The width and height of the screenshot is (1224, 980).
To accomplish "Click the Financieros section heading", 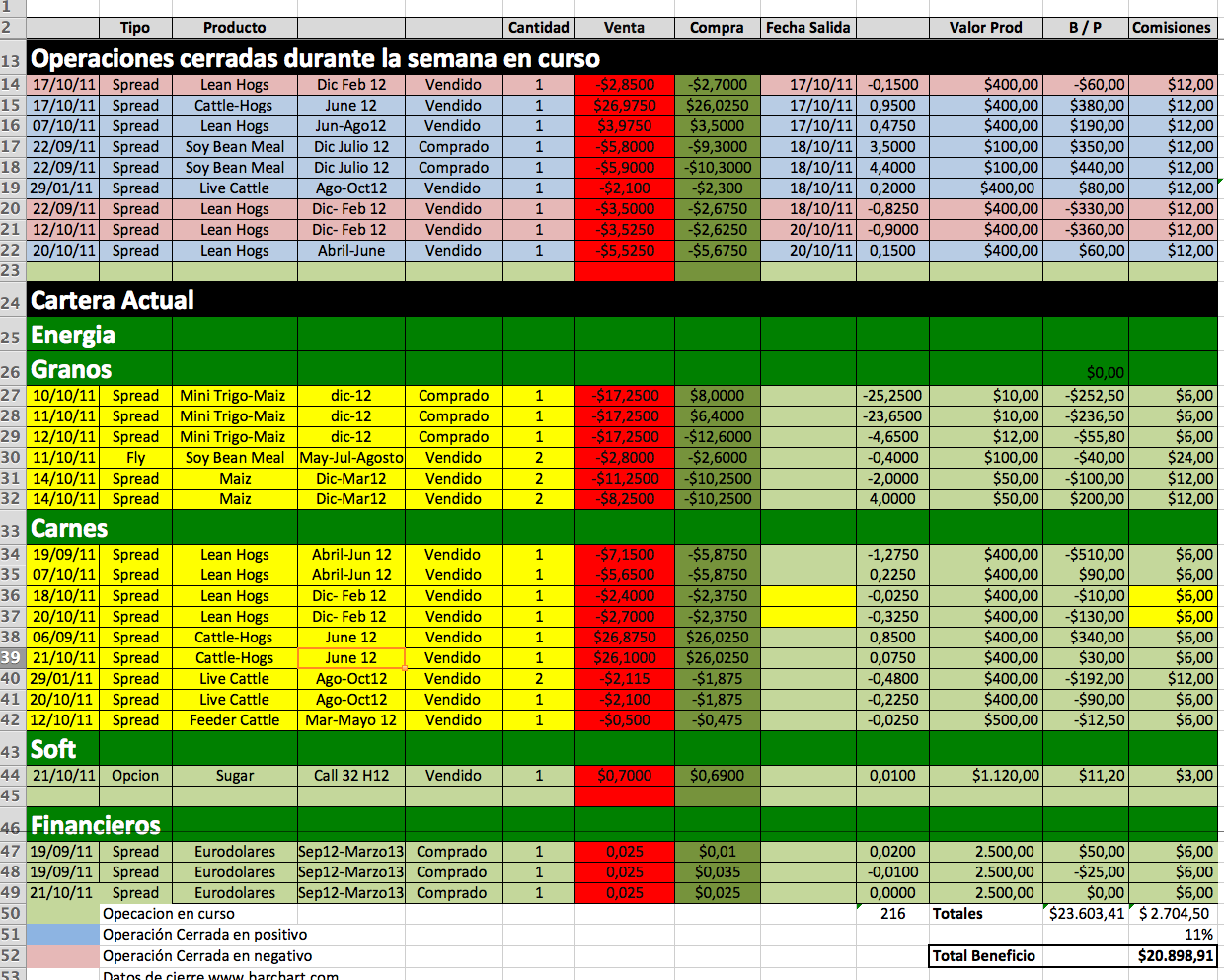I will point(96,825).
